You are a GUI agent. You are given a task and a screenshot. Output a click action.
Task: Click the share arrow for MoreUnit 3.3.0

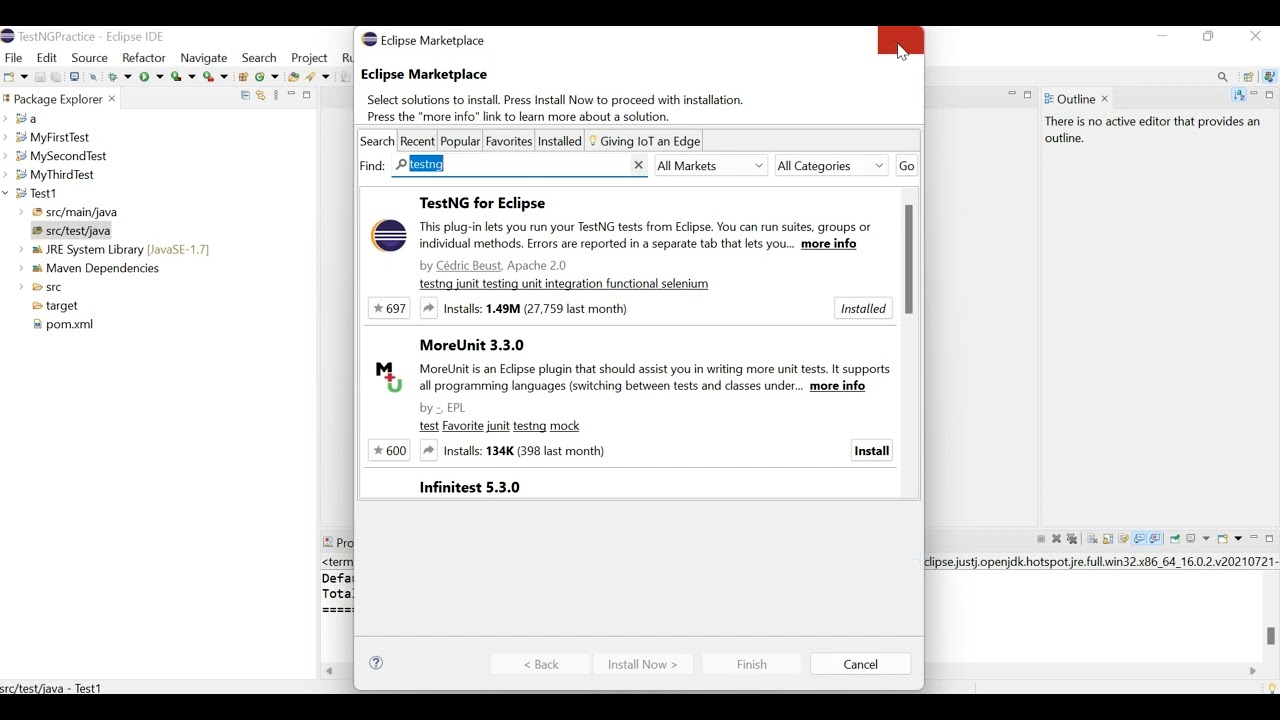(429, 450)
